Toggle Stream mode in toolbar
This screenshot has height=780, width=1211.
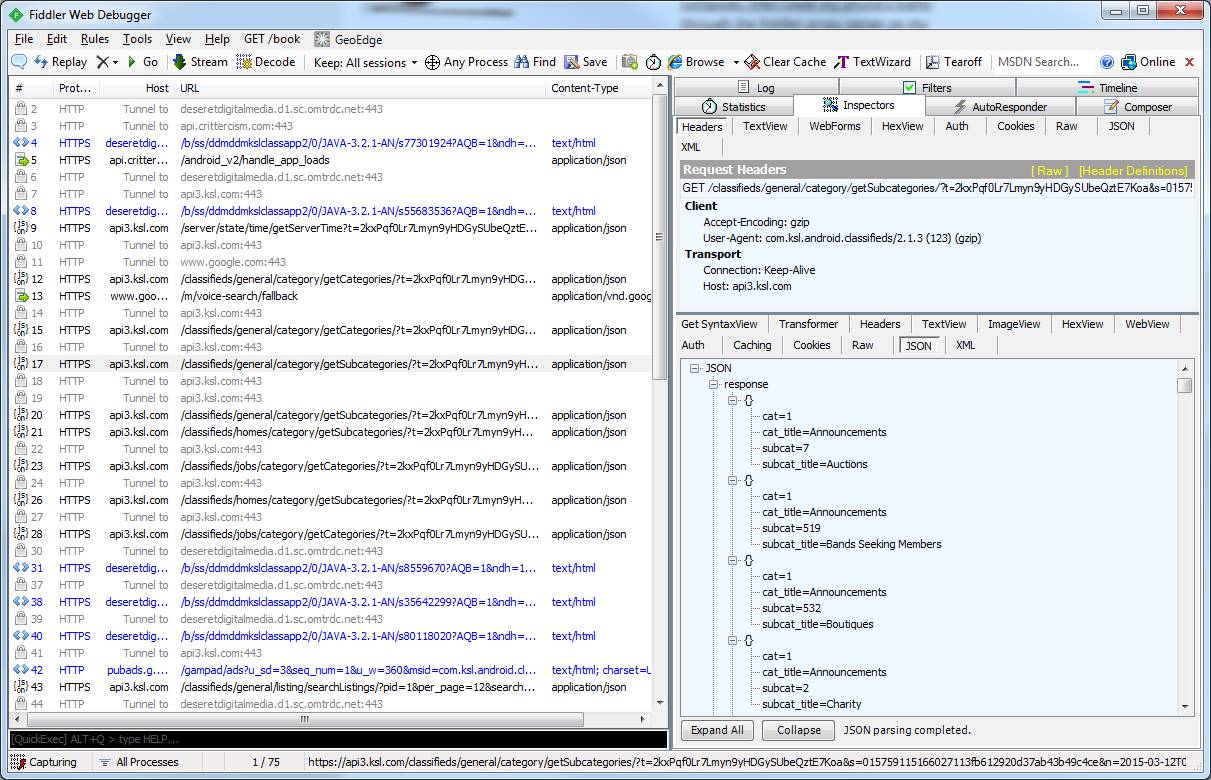click(x=200, y=62)
